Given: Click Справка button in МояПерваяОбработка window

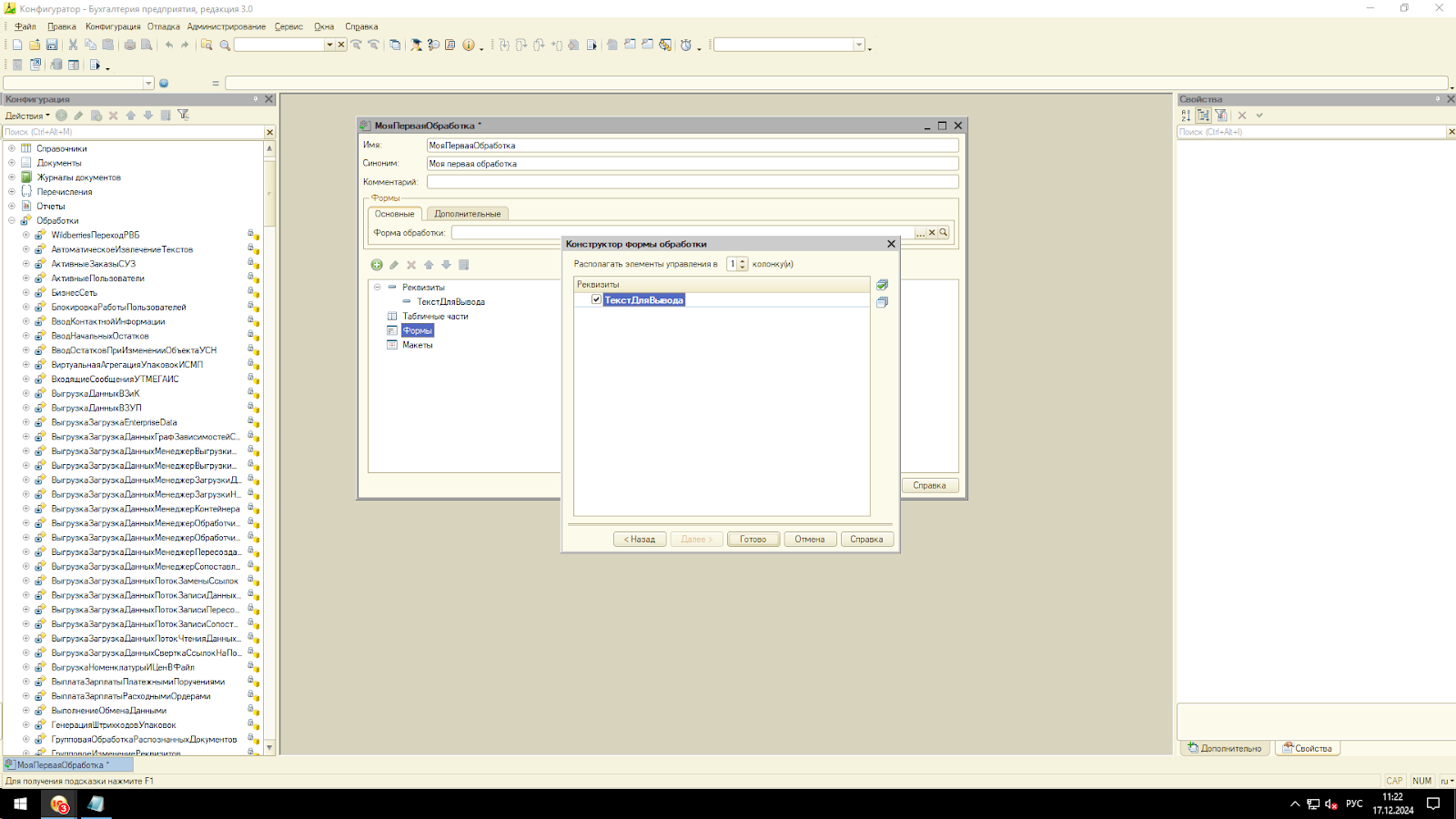Looking at the screenshot, I should 930,486.
